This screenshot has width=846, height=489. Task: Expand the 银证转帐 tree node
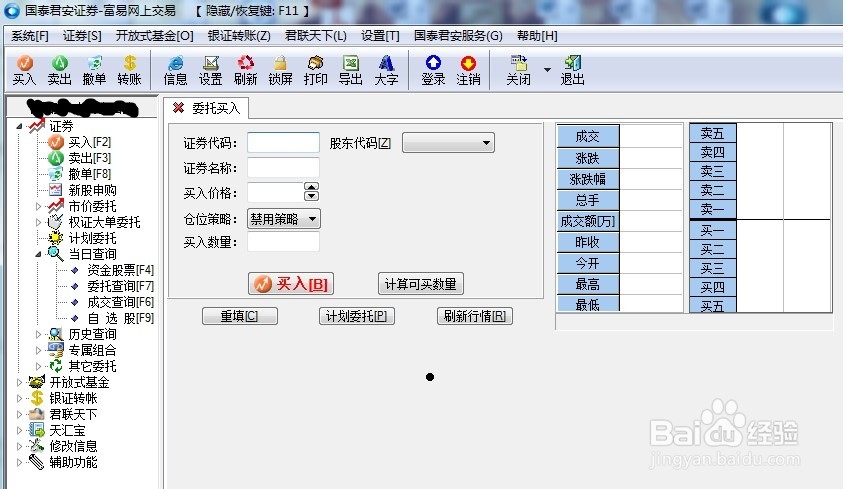19,398
